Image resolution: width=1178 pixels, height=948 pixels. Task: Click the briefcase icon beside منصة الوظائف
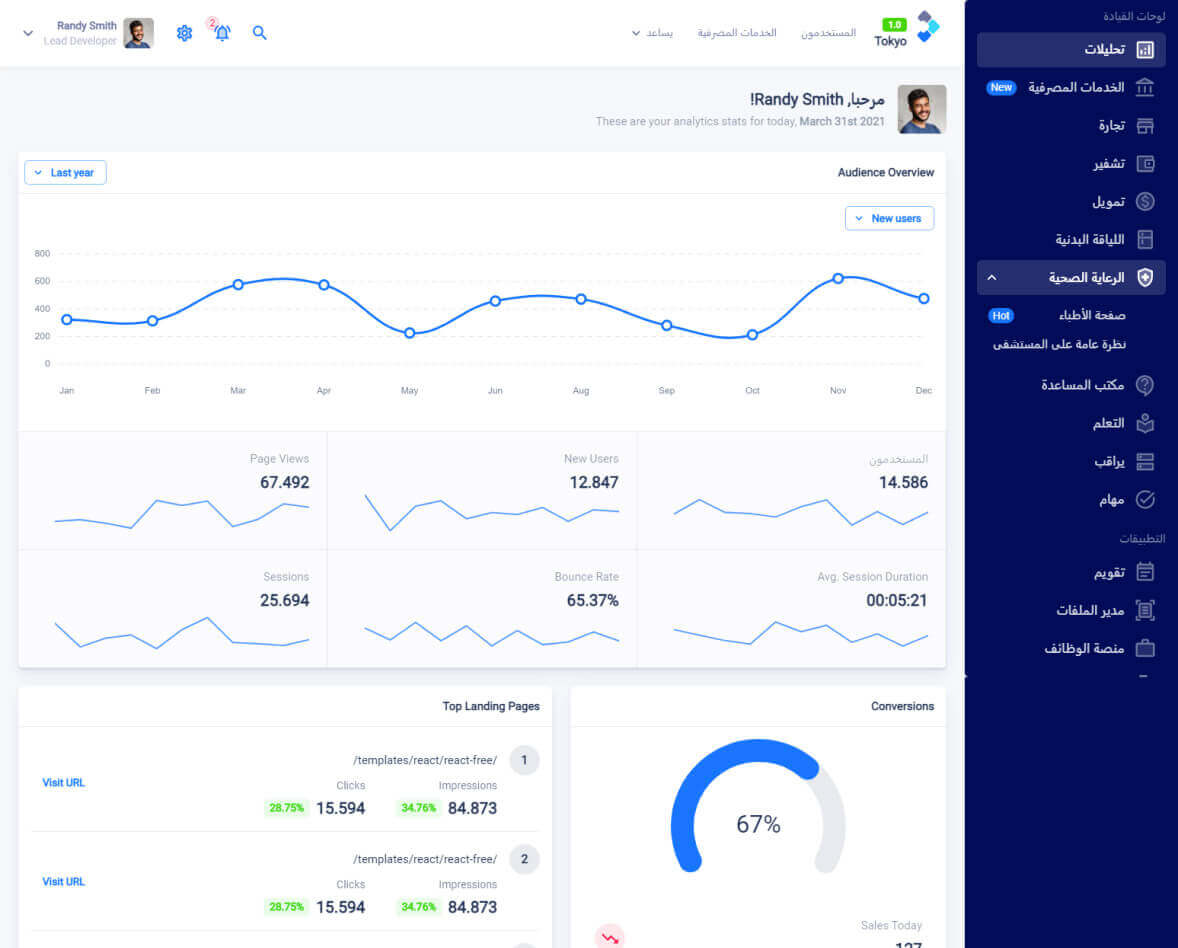tap(1145, 649)
